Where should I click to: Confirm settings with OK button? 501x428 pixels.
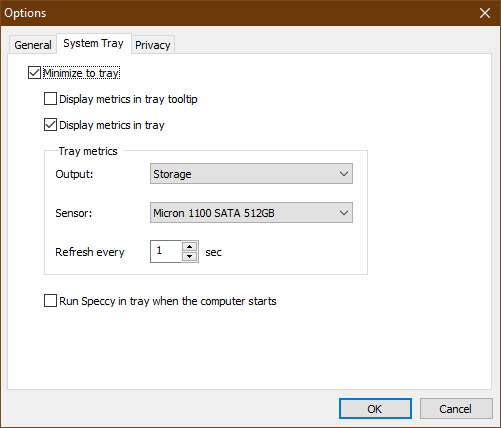375,409
